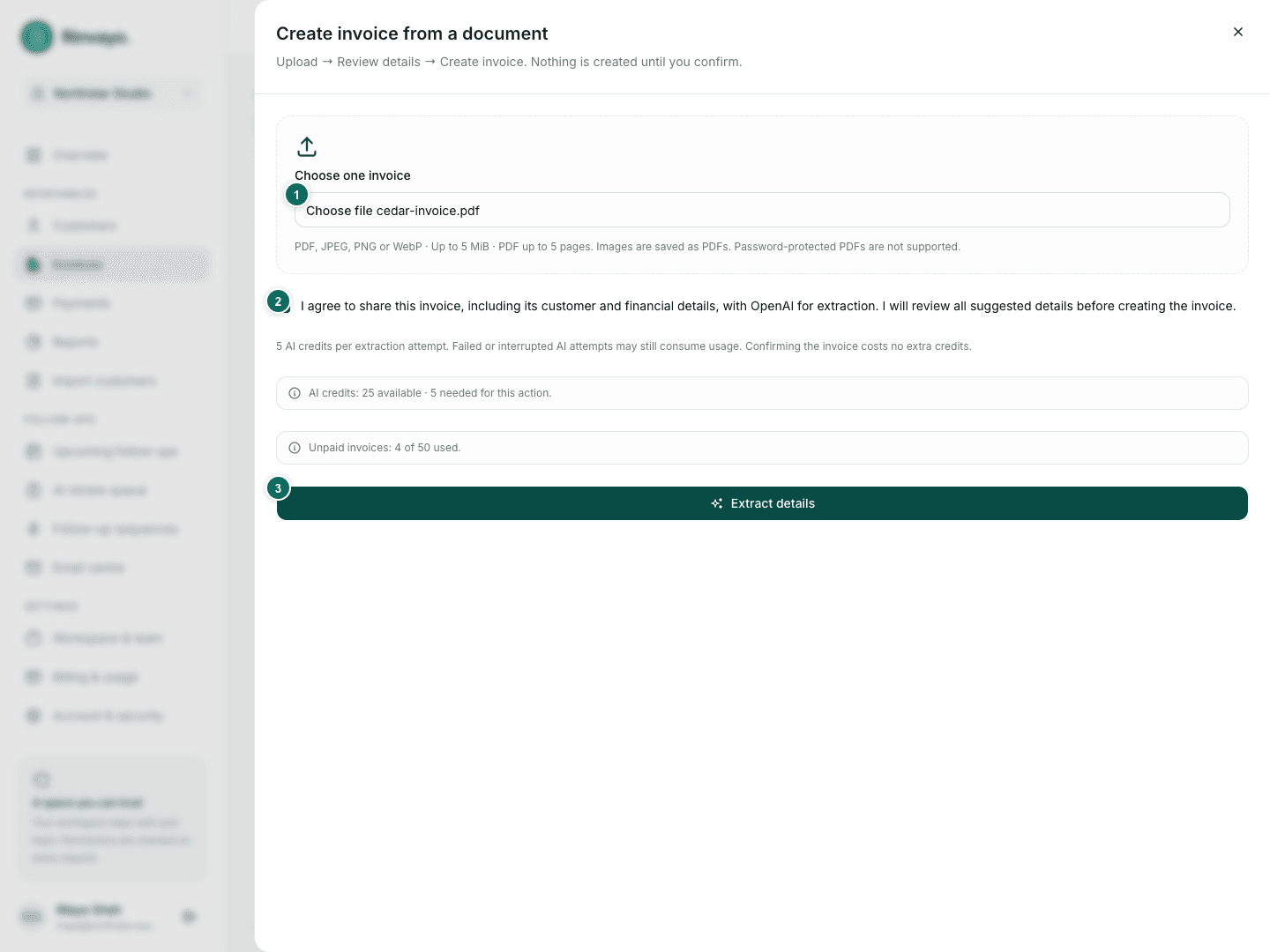The height and width of the screenshot is (952, 1270).
Task: Click the "5 AI credits per extraction attempt" note
Action: [x=624, y=346]
